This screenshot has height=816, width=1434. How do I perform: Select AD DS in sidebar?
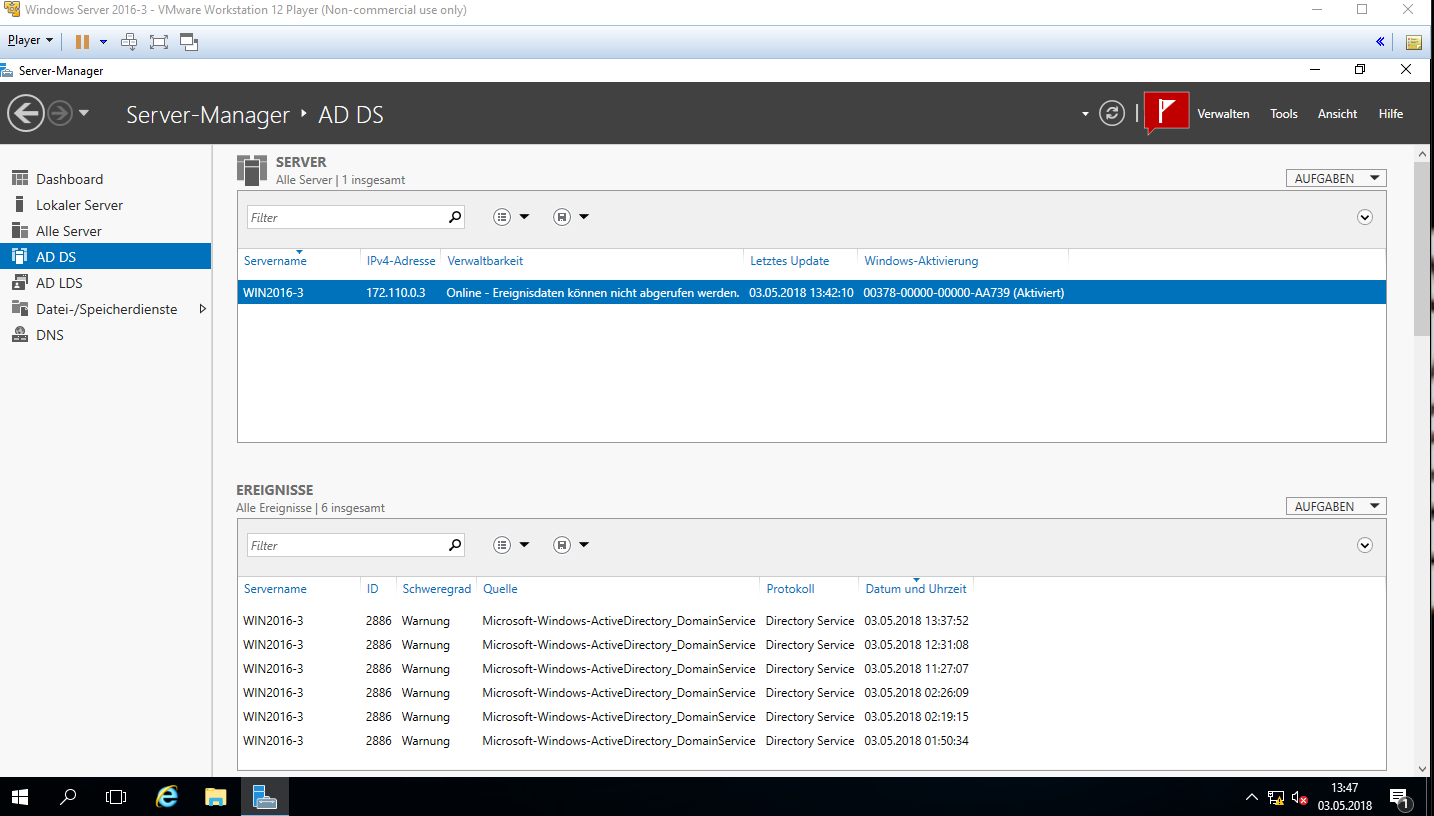pos(106,257)
